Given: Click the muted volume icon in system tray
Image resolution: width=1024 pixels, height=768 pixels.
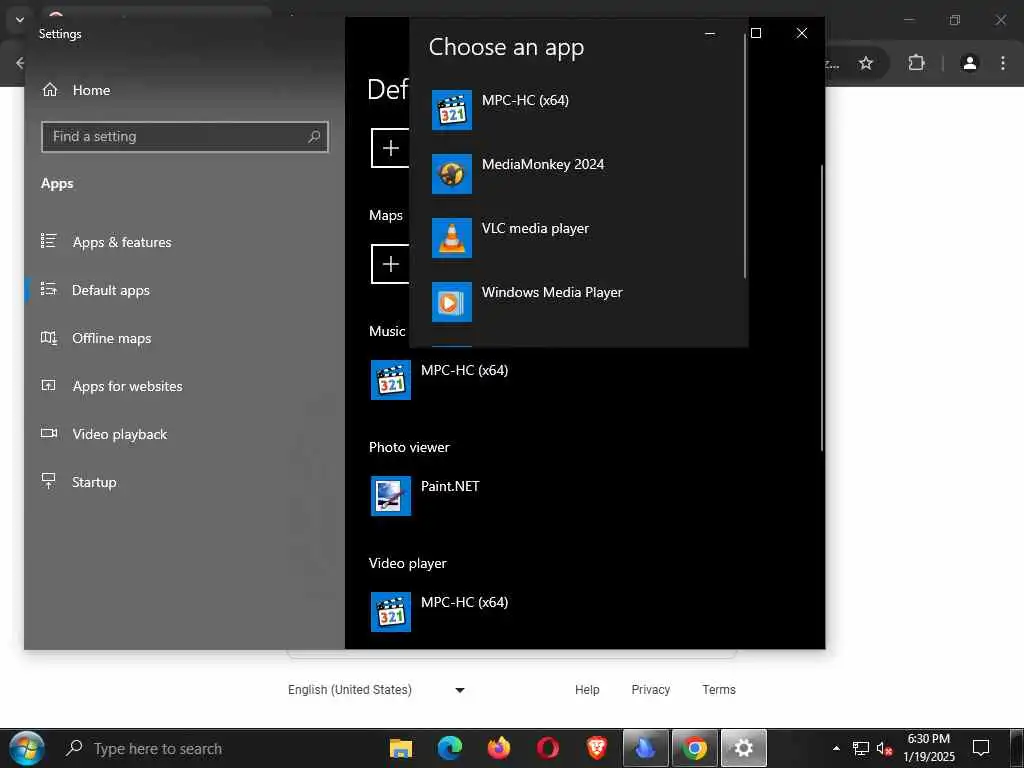Looking at the screenshot, I should [x=884, y=748].
